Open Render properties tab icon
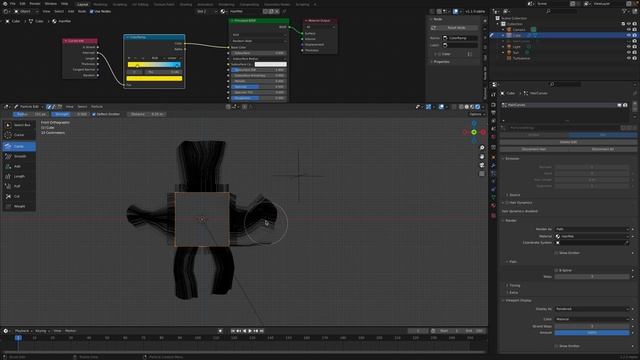 493,104
